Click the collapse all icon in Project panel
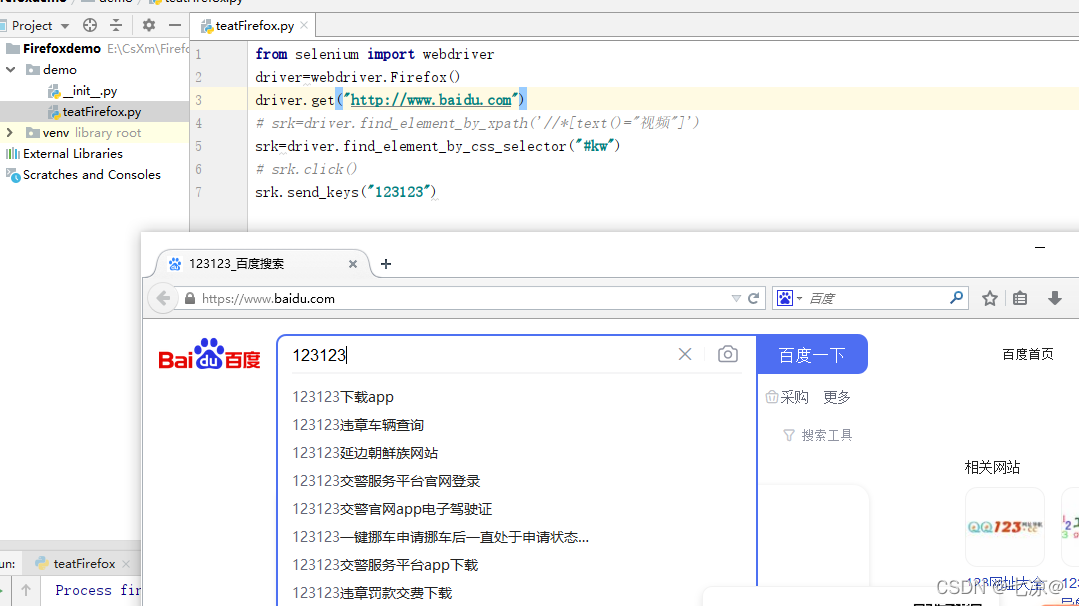This screenshot has height=606, width=1079. (x=116, y=25)
